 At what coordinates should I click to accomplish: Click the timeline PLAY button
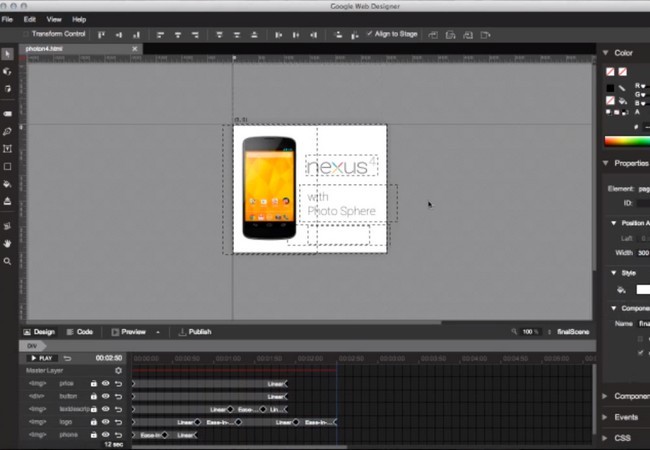pos(41,358)
